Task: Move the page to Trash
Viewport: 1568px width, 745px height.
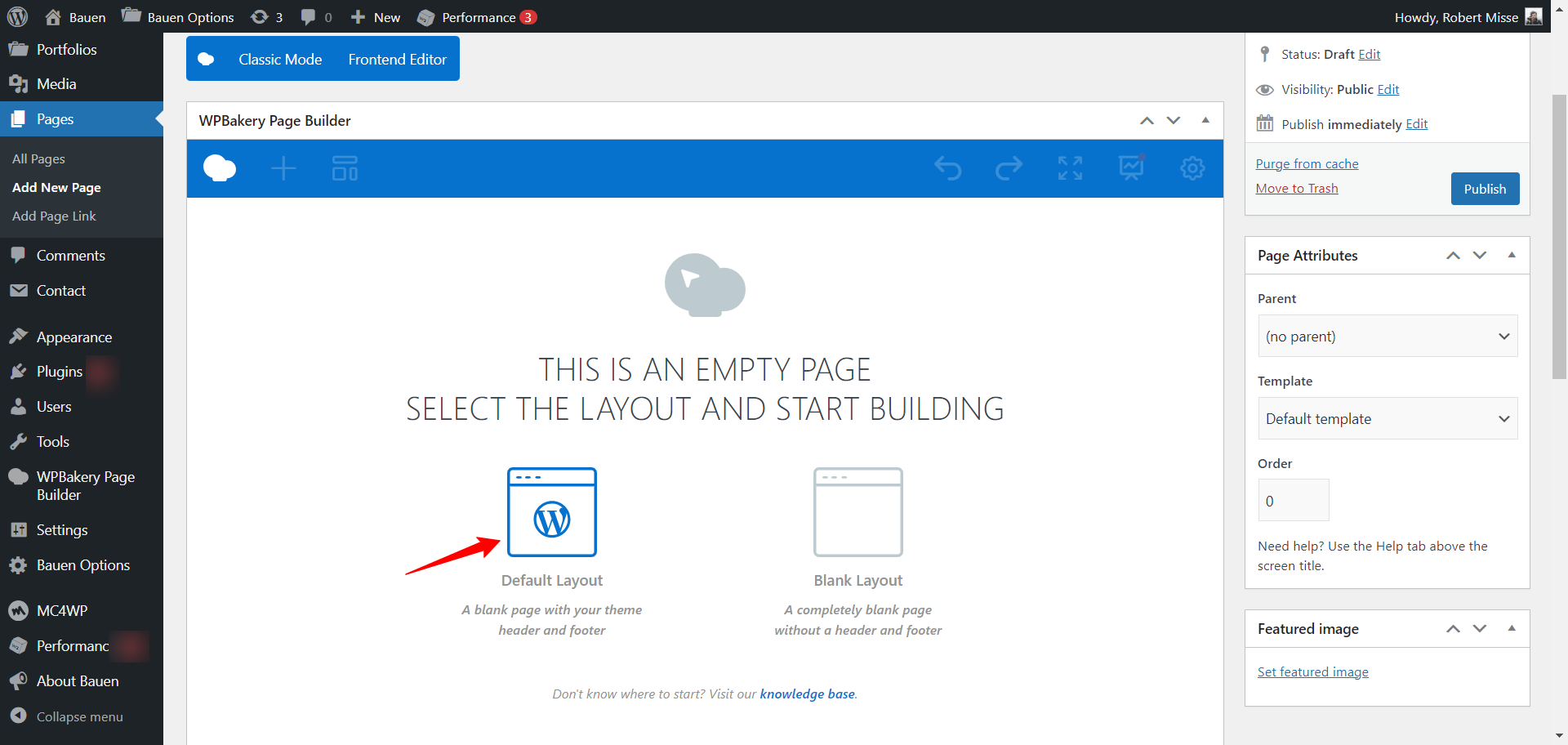Action: tap(1297, 189)
